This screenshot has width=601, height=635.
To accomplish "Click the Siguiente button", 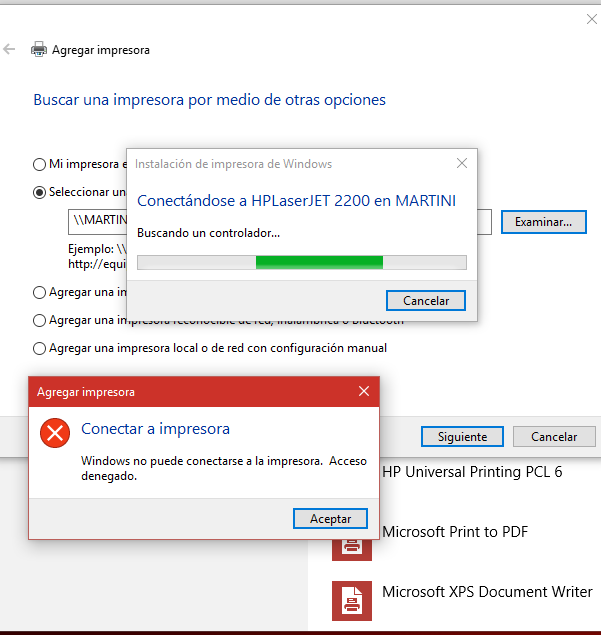I will (x=462, y=437).
